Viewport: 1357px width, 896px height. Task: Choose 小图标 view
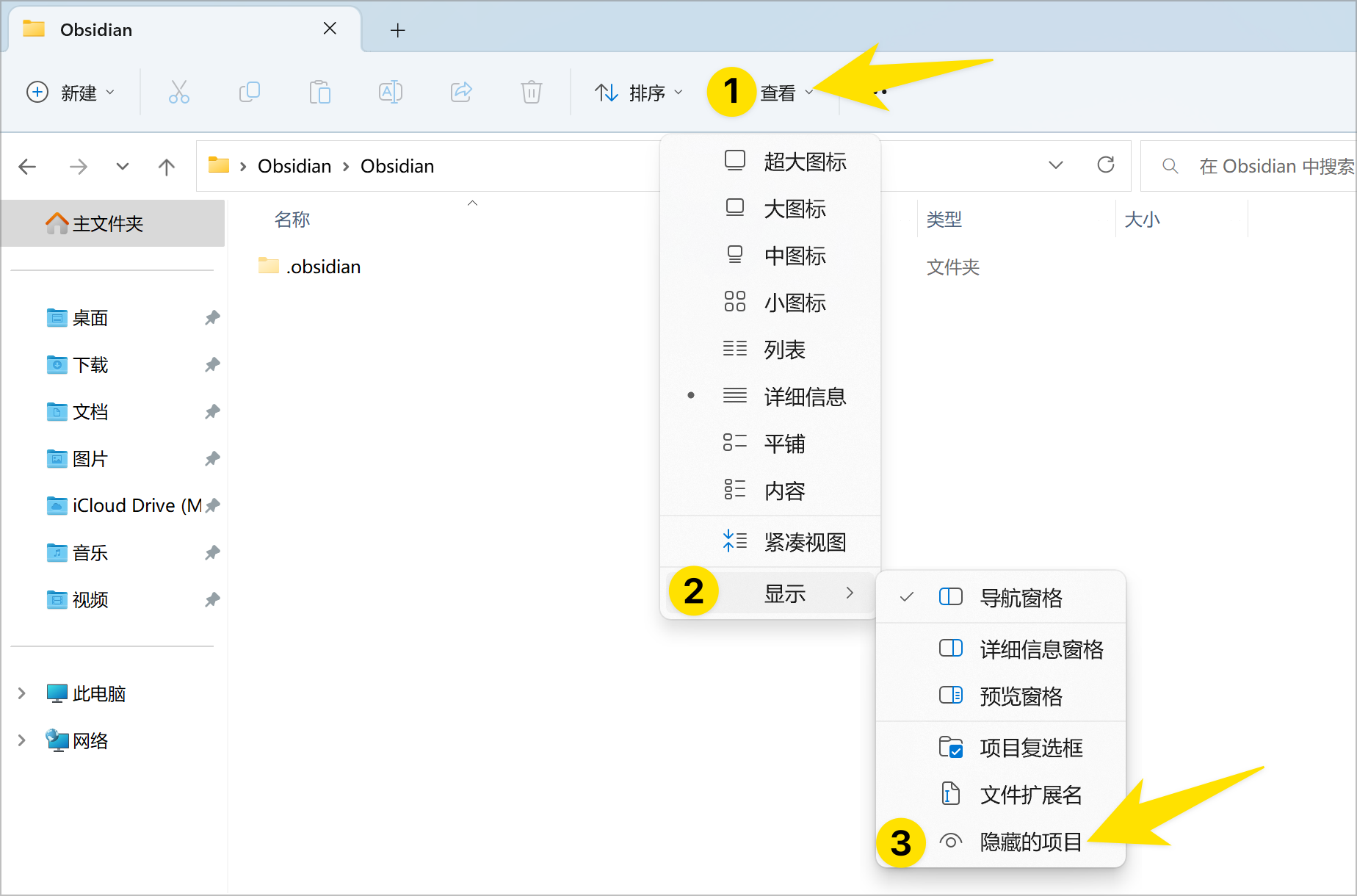(x=770, y=303)
